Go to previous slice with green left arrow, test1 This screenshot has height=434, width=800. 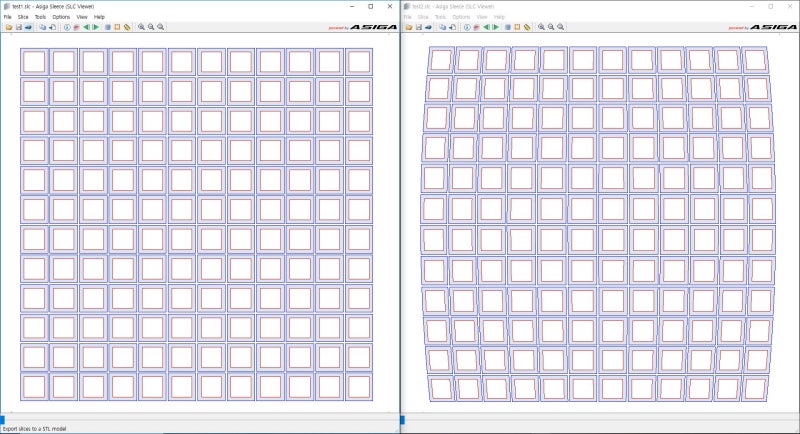pos(86,27)
